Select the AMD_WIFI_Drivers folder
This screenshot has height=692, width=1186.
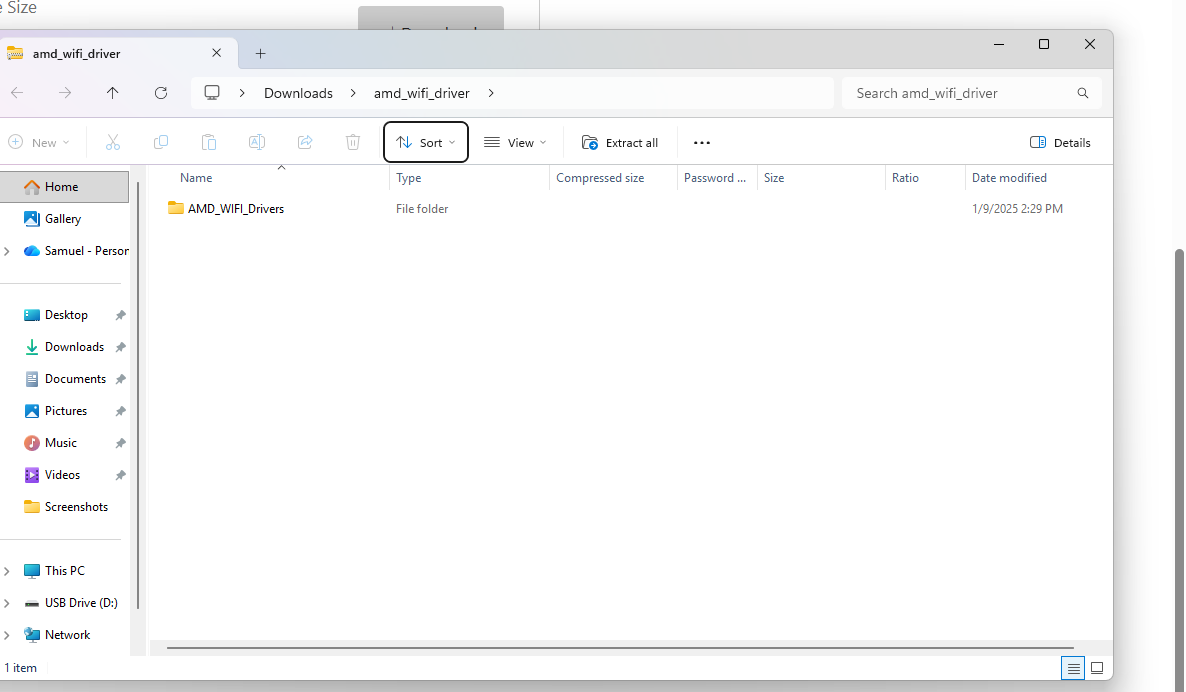pos(235,209)
